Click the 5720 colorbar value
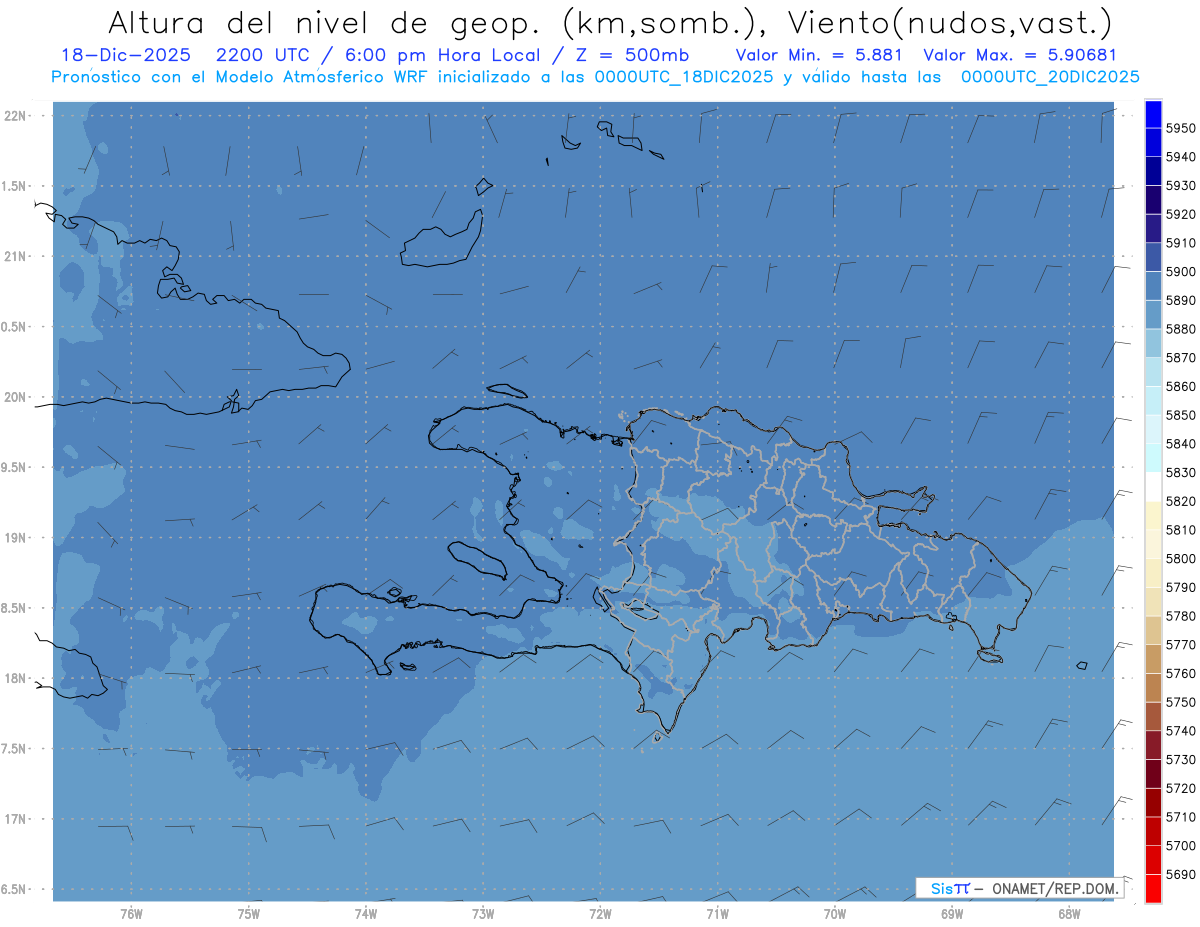 pyautogui.click(x=1181, y=788)
